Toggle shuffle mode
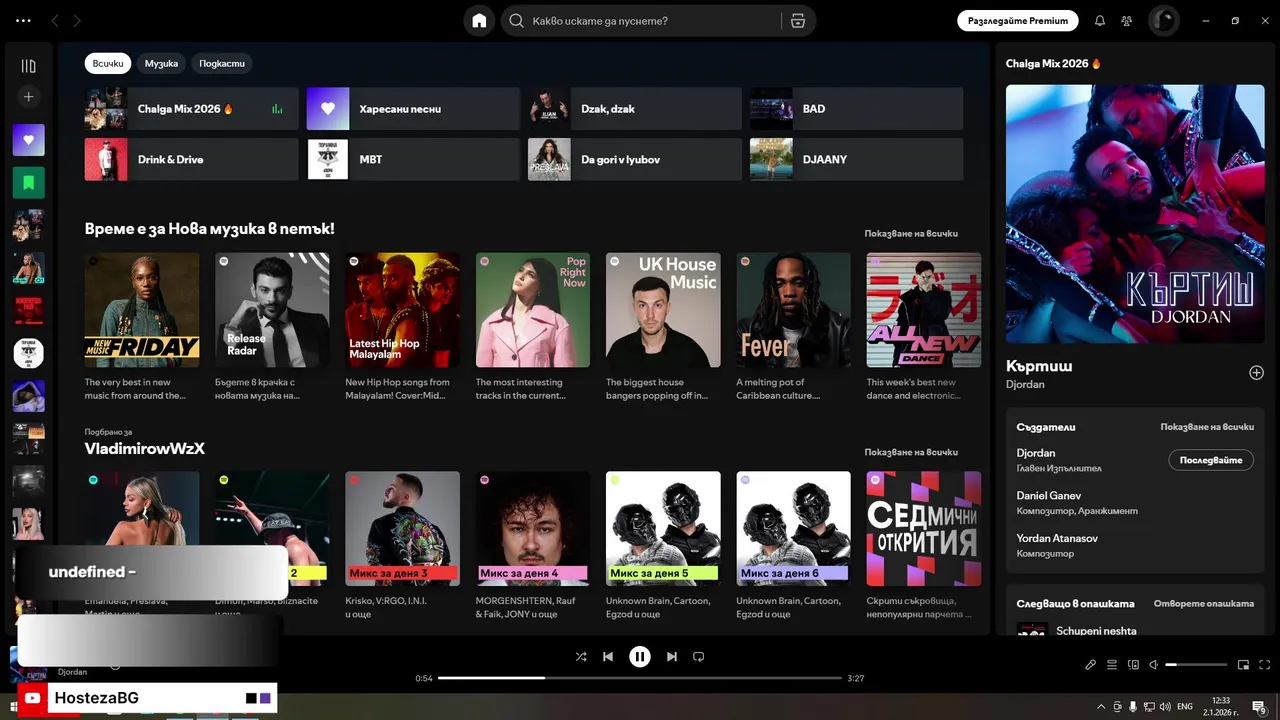Screen dimensions: 1280x720 pyautogui.click(x=581, y=657)
